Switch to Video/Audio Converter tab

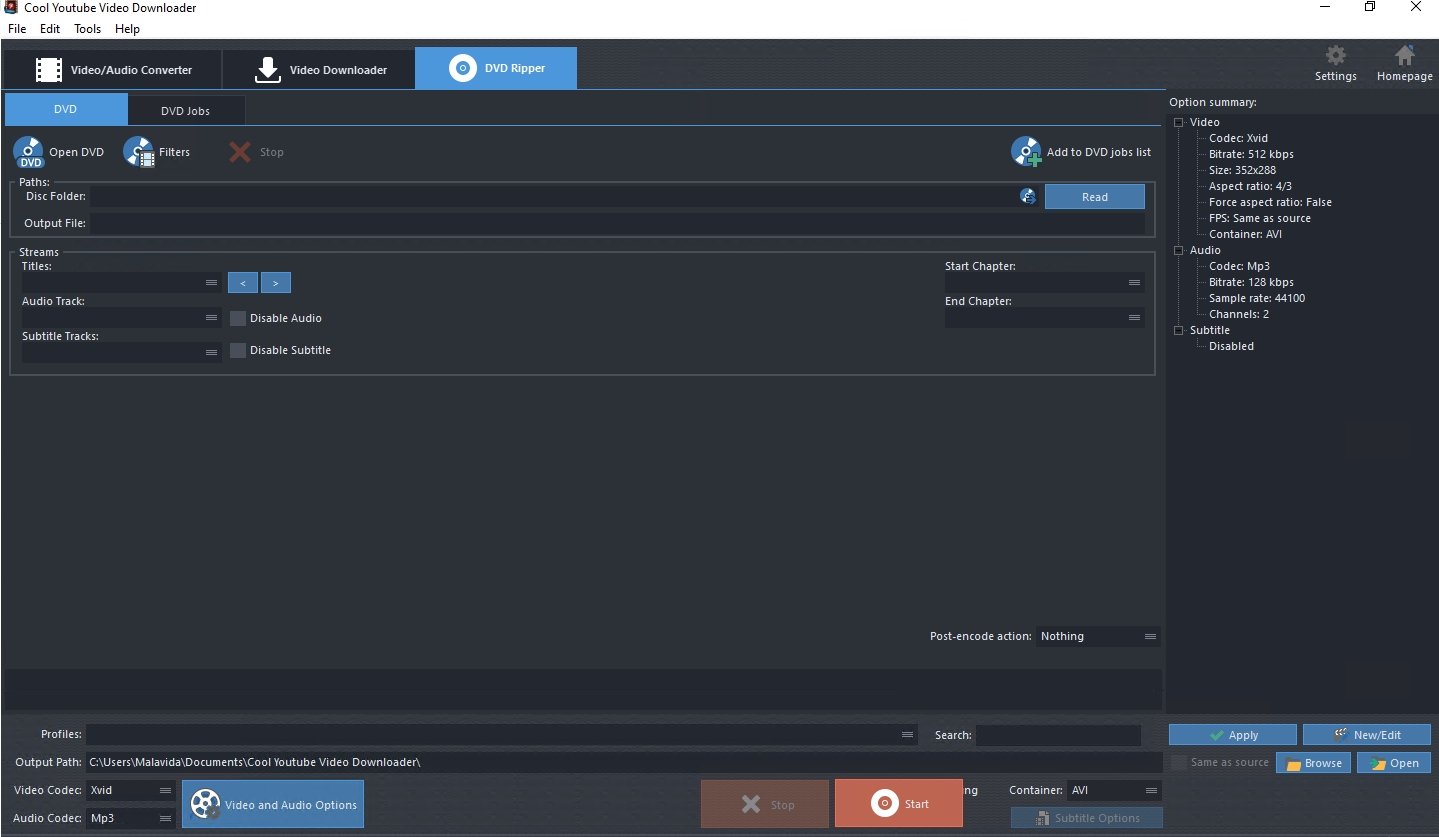(112, 70)
